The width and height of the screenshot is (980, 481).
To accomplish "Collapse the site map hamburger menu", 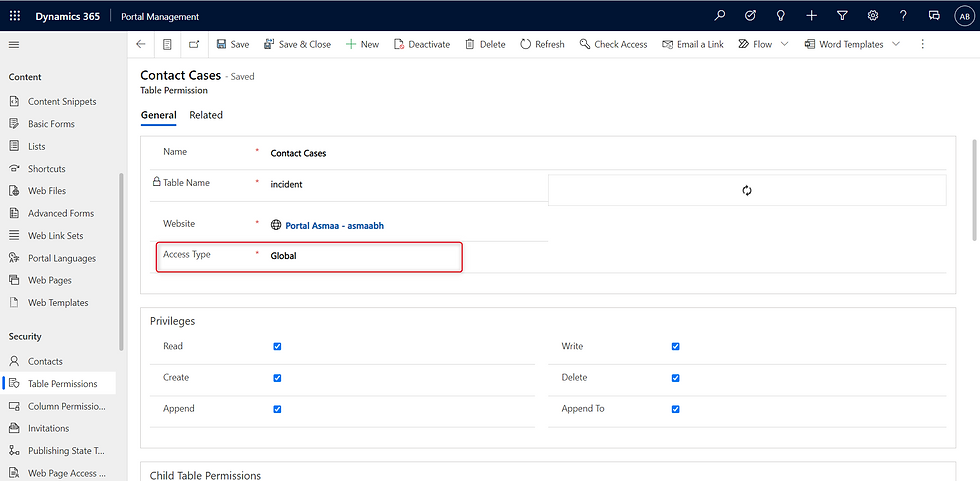I will (14, 45).
